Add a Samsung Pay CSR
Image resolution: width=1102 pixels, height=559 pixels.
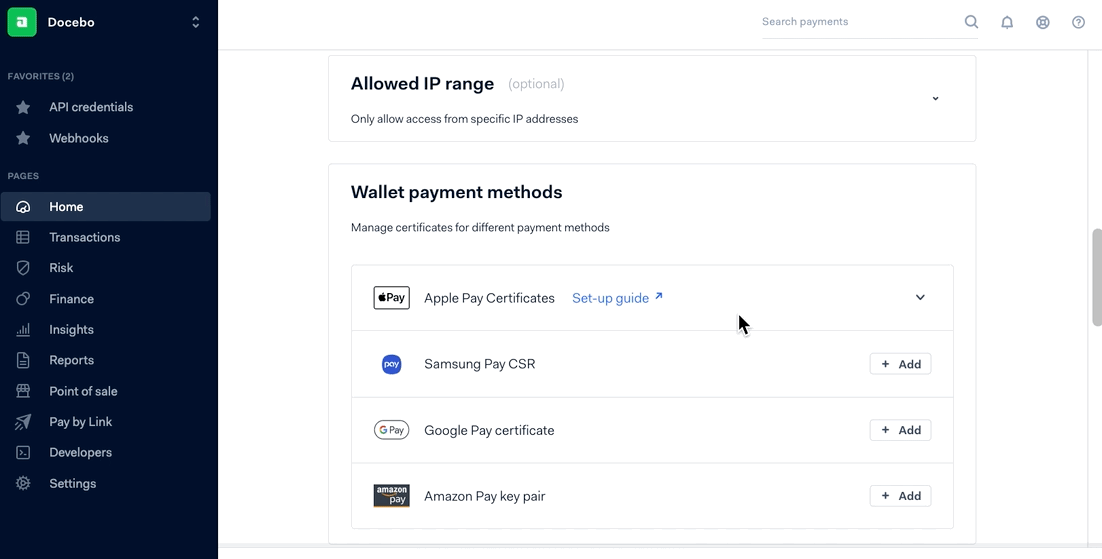(x=900, y=364)
